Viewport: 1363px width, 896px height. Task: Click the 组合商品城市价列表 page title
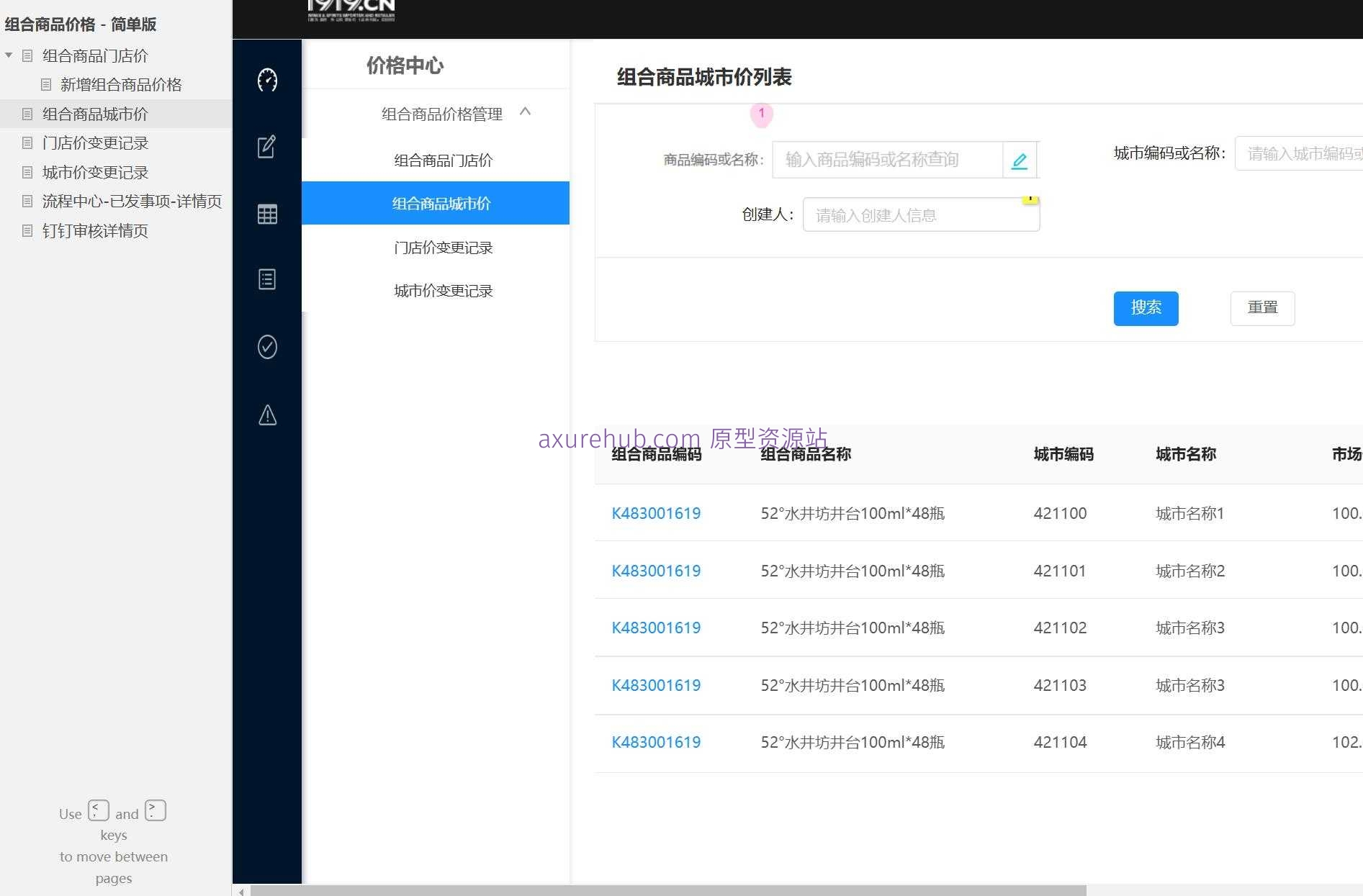pyautogui.click(x=704, y=77)
